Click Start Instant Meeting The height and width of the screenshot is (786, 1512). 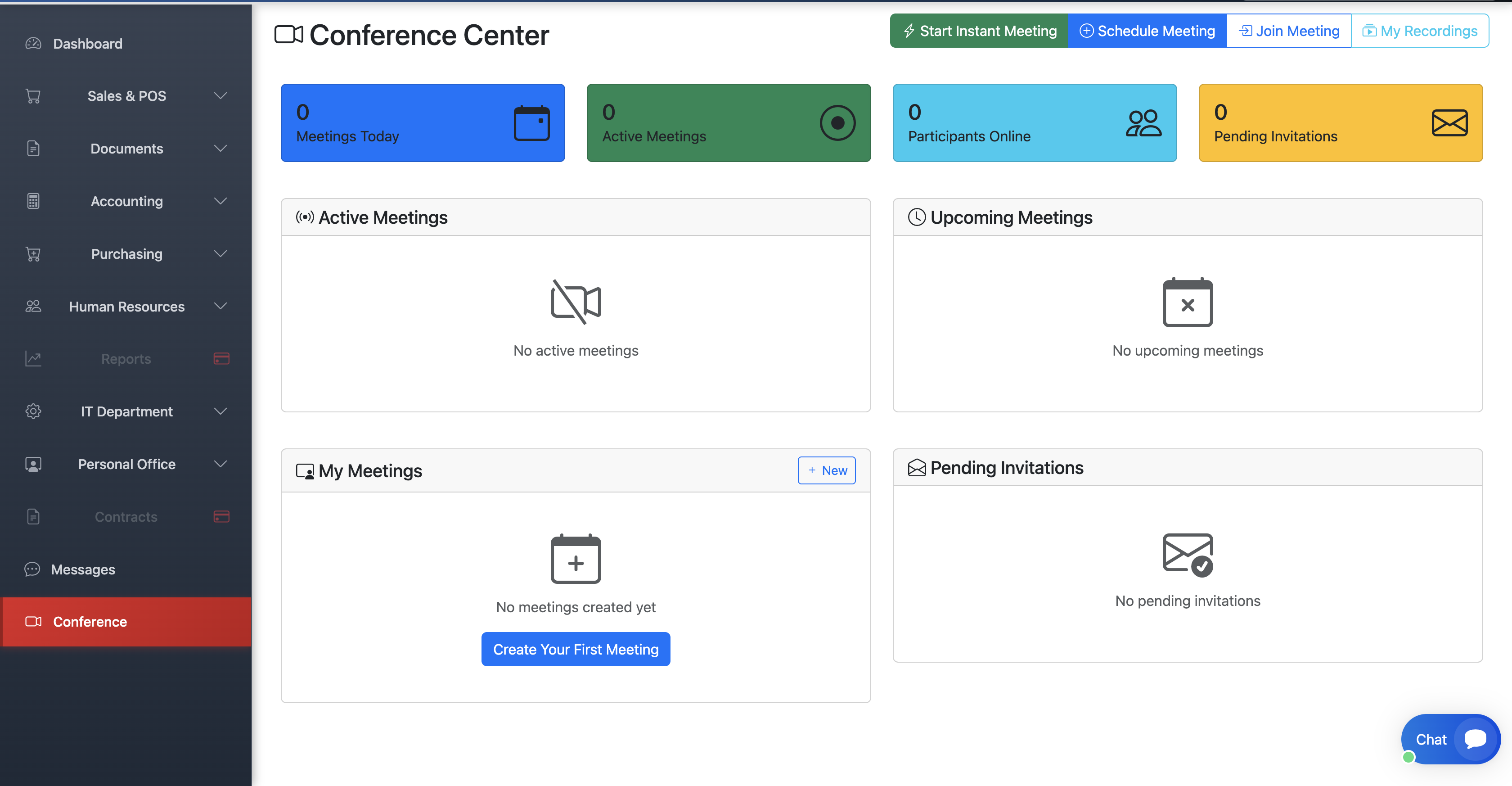[978, 31]
